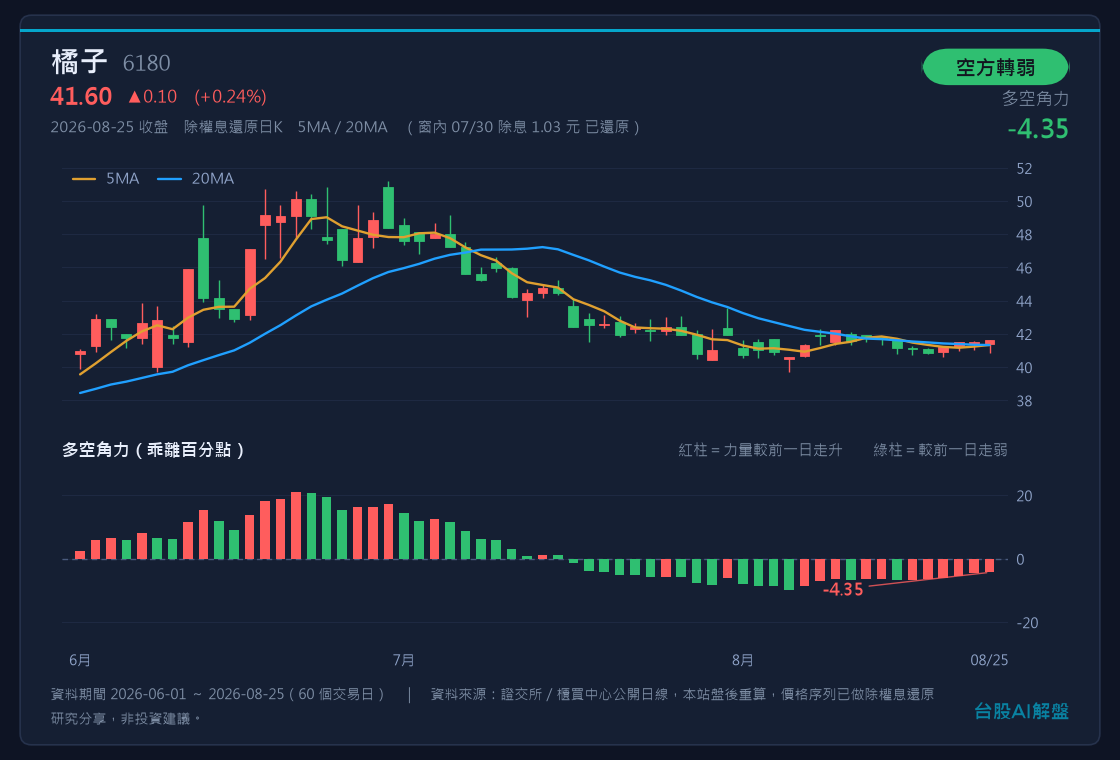Click the 研究分享，非投資建議 disclaimer
This screenshot has height=760, width=1120.
(x=126, y=719)
